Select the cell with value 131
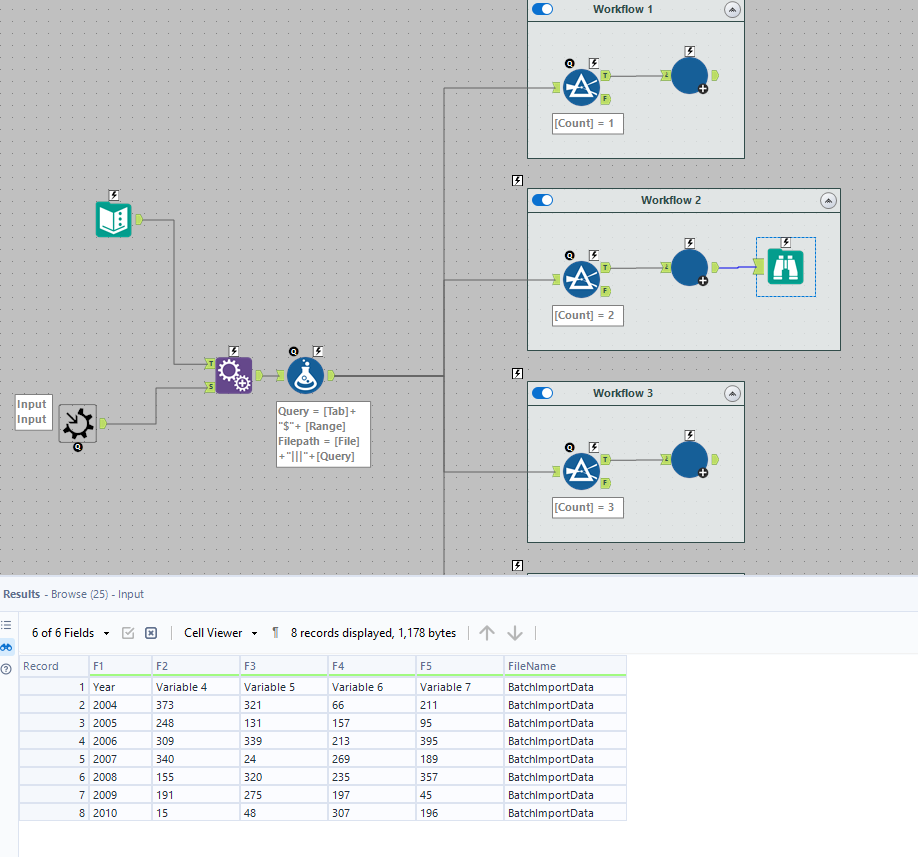Screen dimensions: 918x857 284,723
